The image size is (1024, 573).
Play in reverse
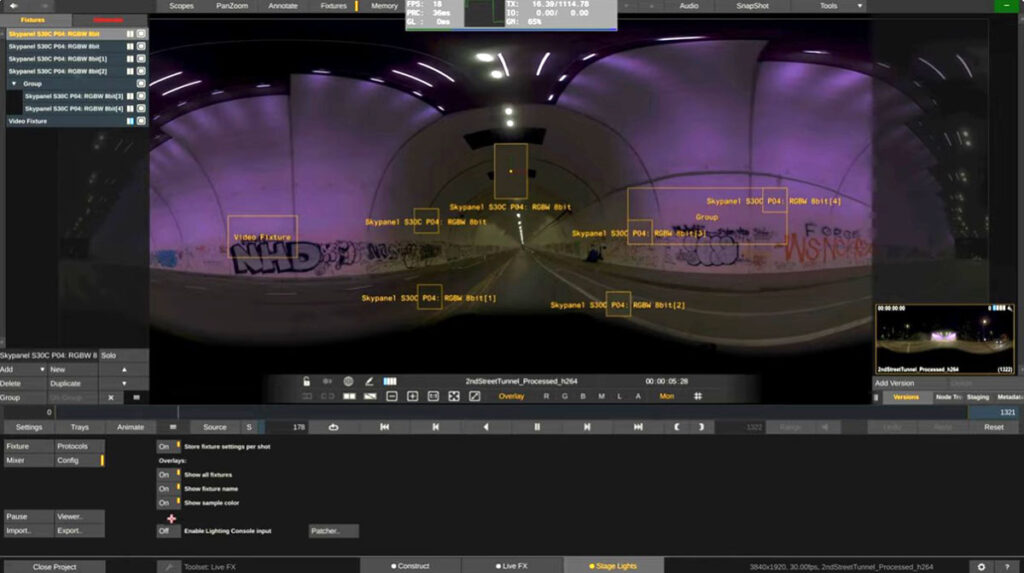coord(485,427)
